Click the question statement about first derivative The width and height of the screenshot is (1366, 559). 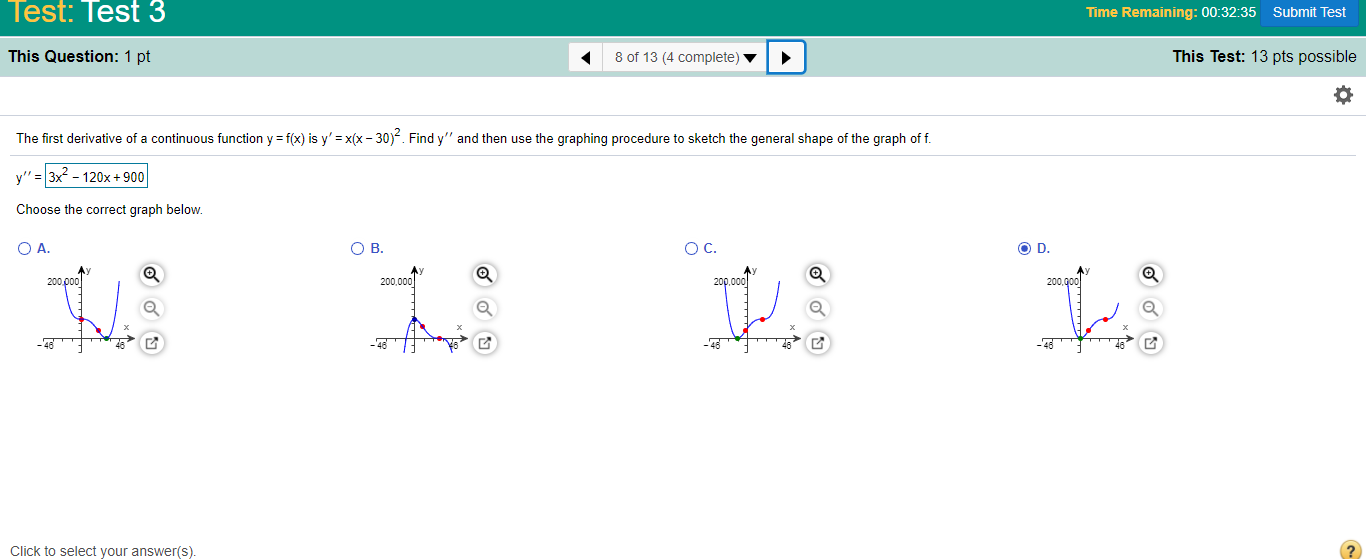click(x=473, y=137)
